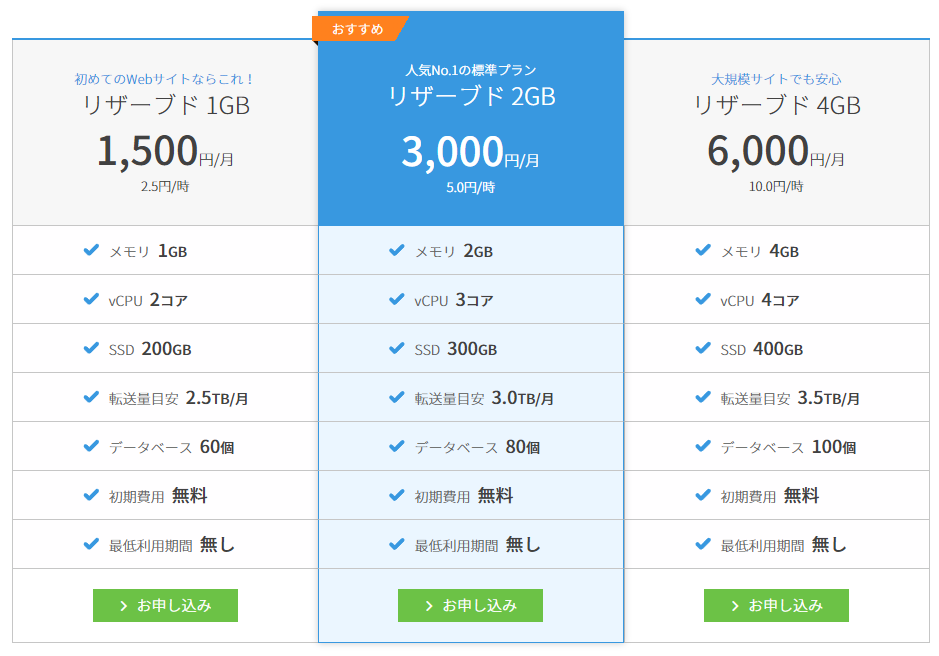
Task: Click checkmark icon beside vCPU 4コア
Action: [703, 299]
